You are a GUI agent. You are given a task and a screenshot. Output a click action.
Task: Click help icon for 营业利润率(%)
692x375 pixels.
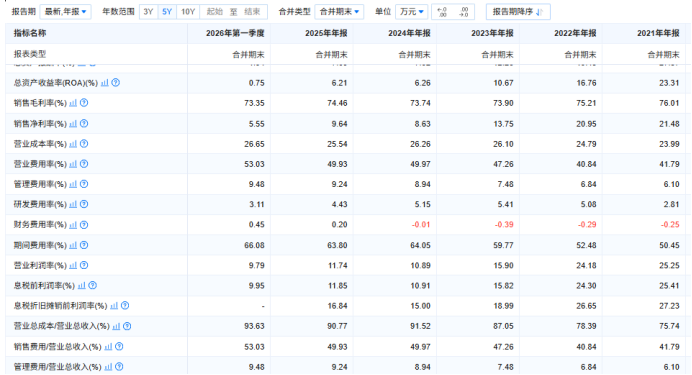coord(84,265)
